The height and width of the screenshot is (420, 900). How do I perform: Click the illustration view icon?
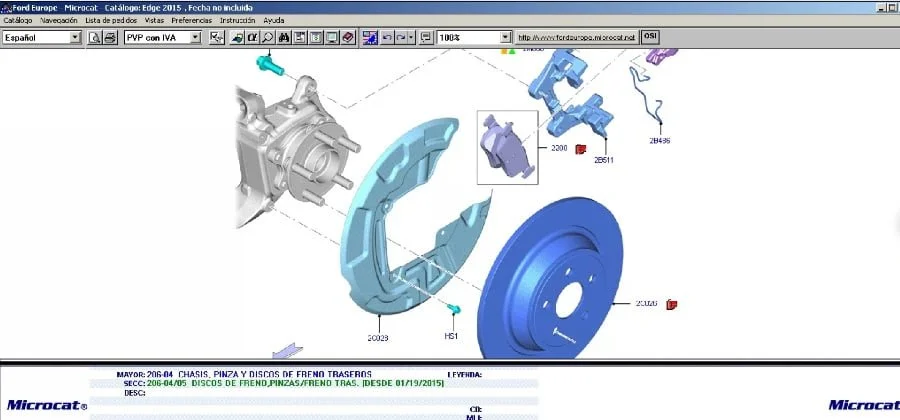point(370,37)
